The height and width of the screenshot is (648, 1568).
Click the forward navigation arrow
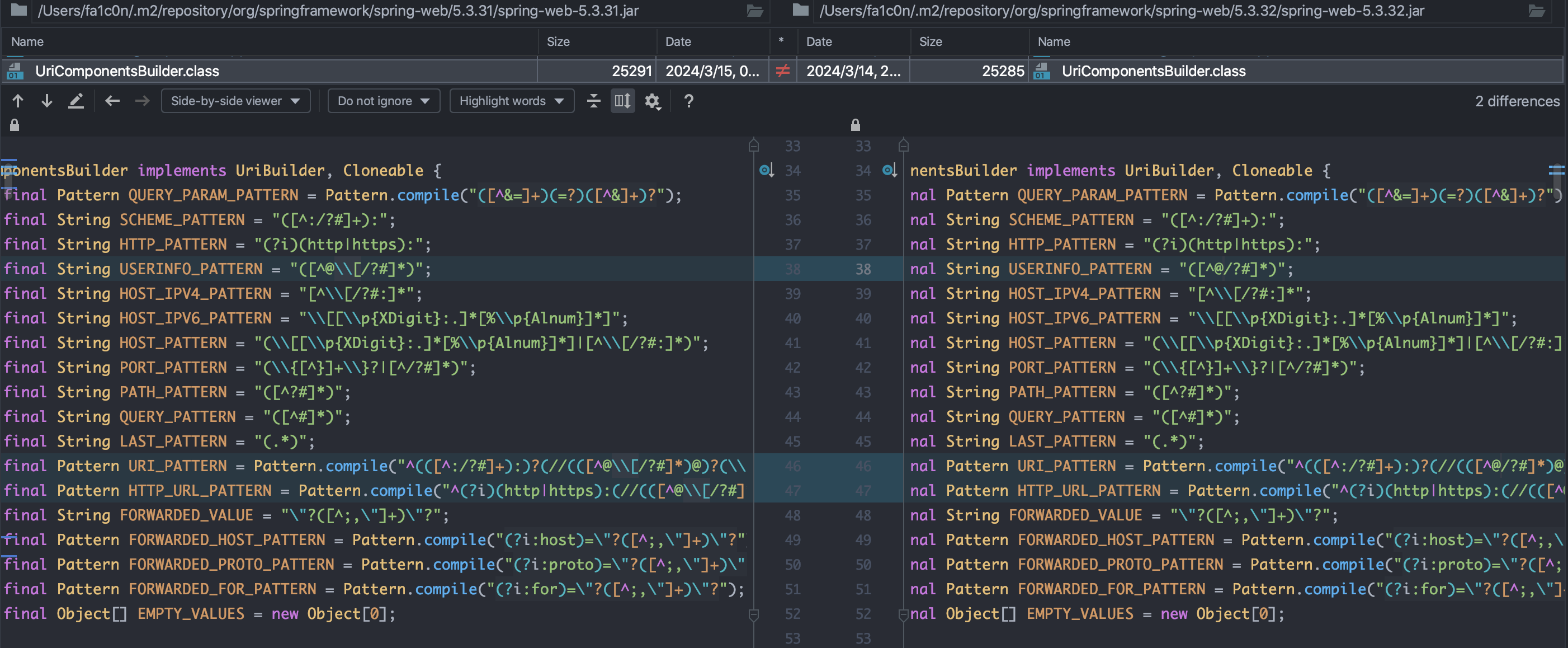pyautogui.click(x=142, y=101)
